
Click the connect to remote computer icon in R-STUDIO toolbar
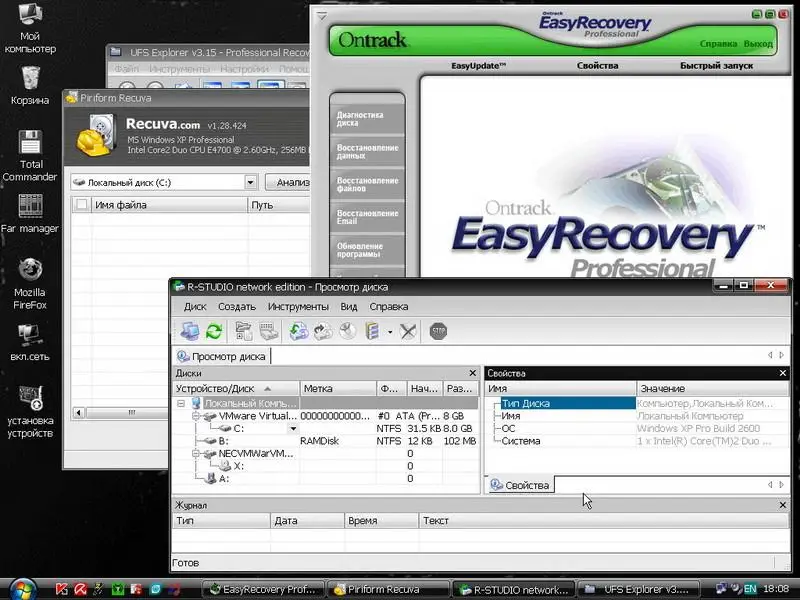coord(190,332)
